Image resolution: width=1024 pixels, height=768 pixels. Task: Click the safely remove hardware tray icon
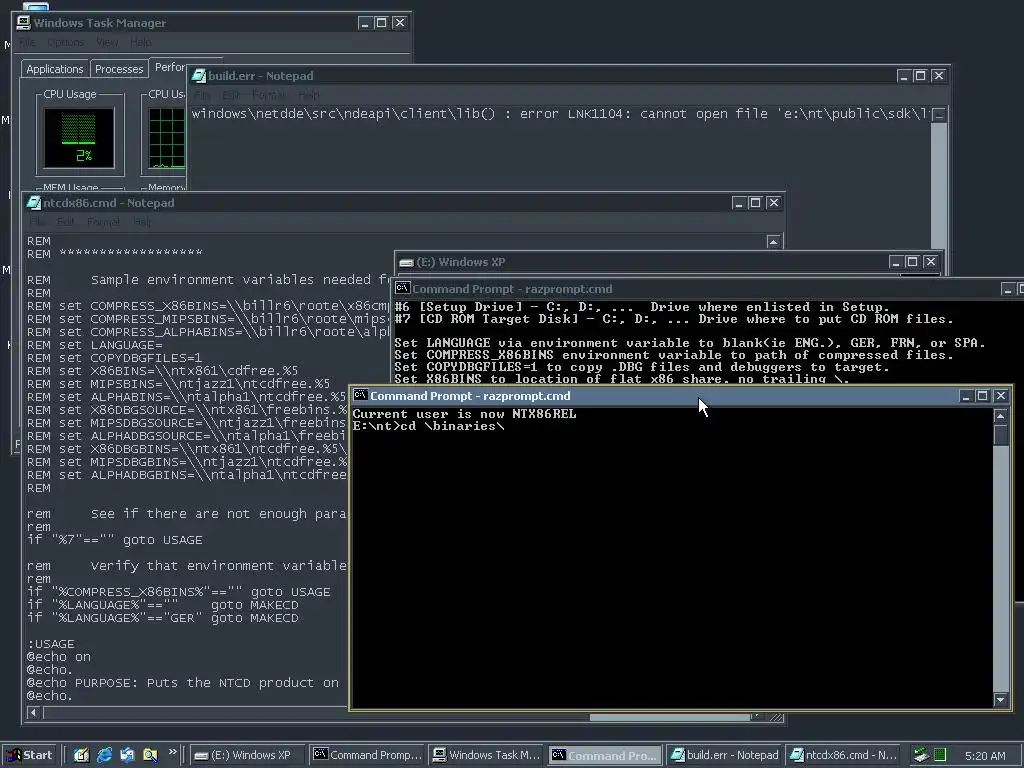(x=921, y=755)
